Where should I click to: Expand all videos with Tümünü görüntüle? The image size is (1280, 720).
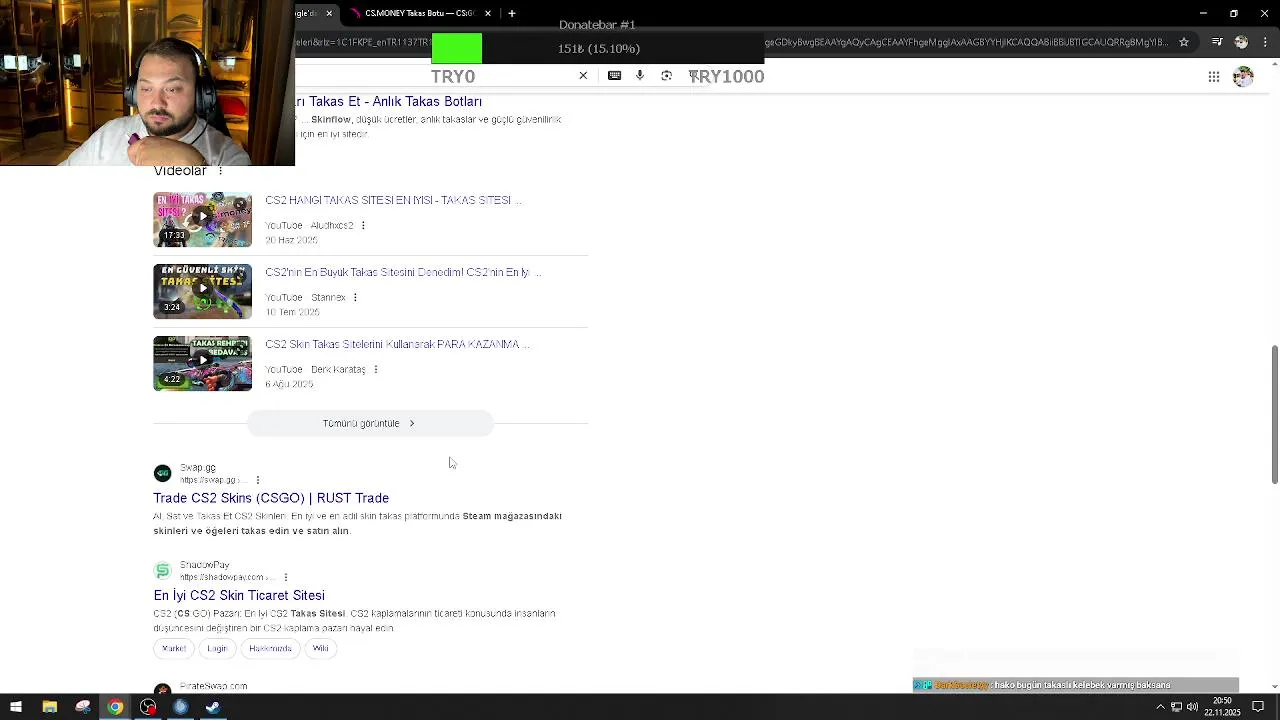click(370, 423)
